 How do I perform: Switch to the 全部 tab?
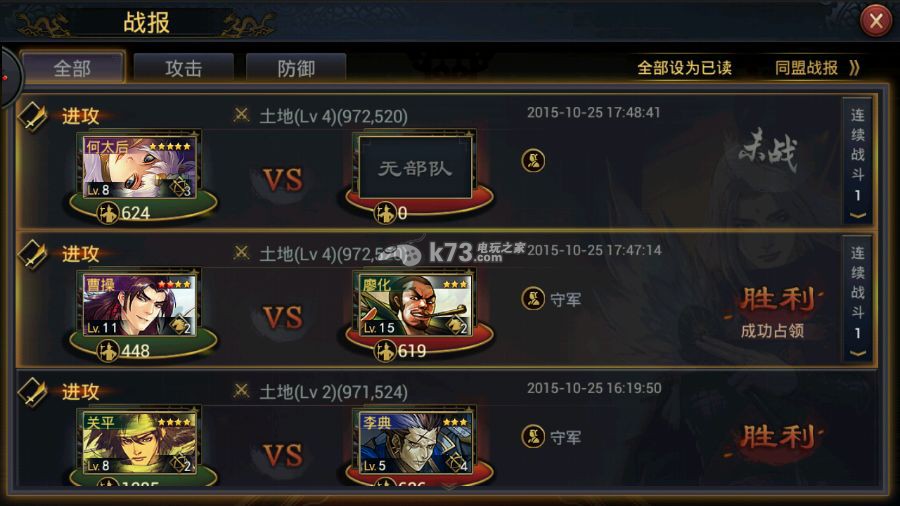72,68
